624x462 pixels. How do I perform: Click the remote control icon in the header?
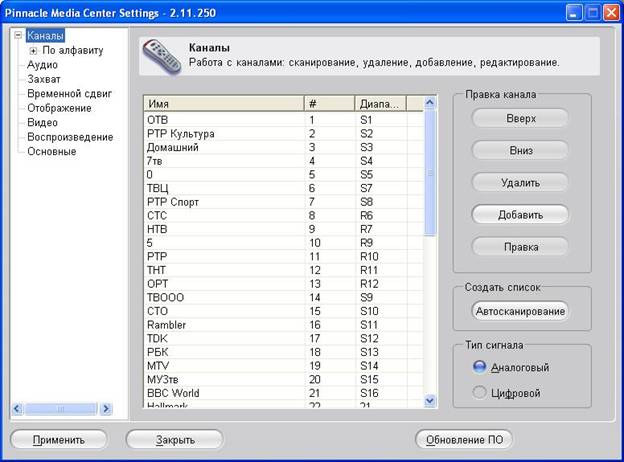162,57
